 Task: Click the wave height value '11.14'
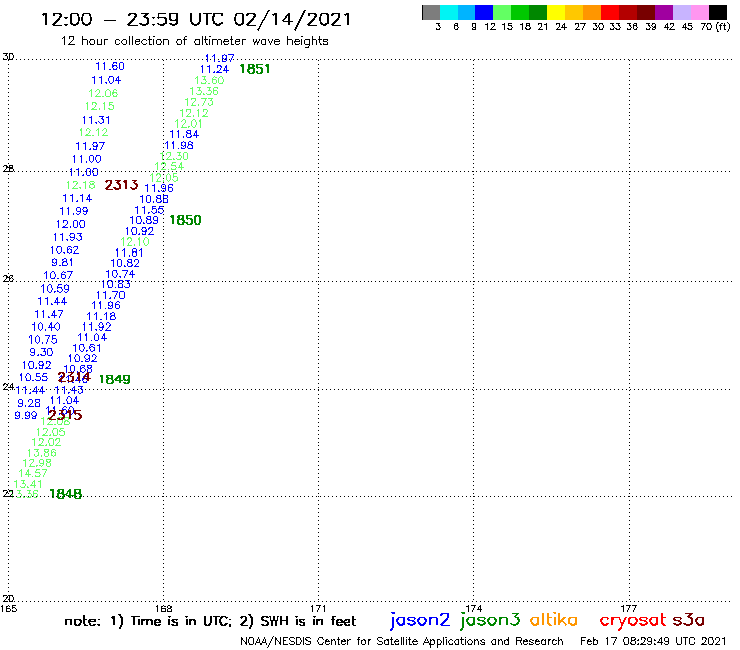(77, 198)
